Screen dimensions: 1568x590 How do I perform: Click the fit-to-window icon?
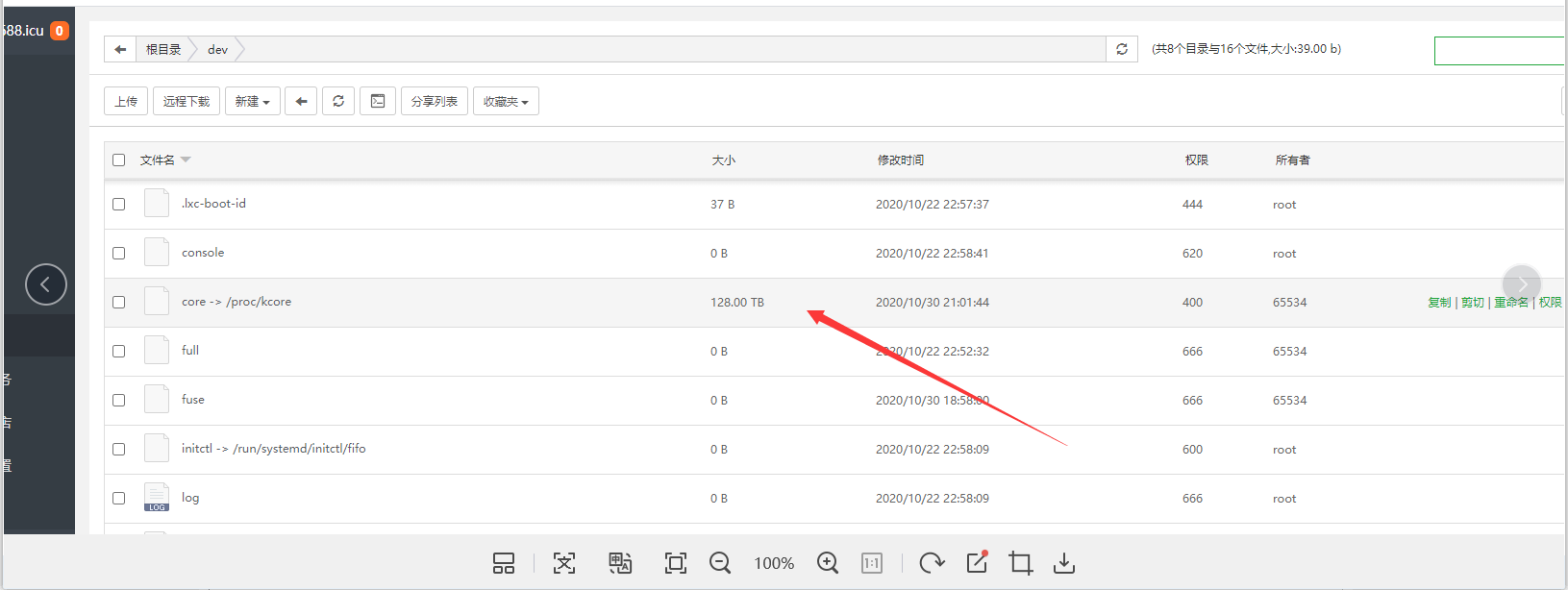pos(676,563)
